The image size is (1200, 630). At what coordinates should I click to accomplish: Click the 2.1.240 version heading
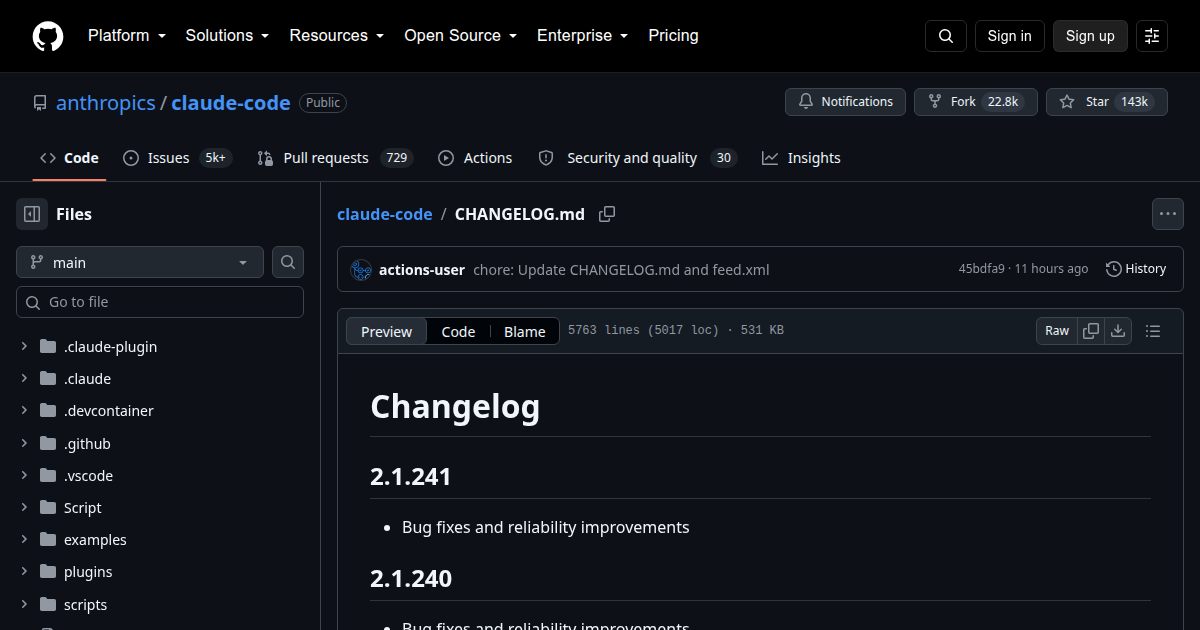(411, 579)
